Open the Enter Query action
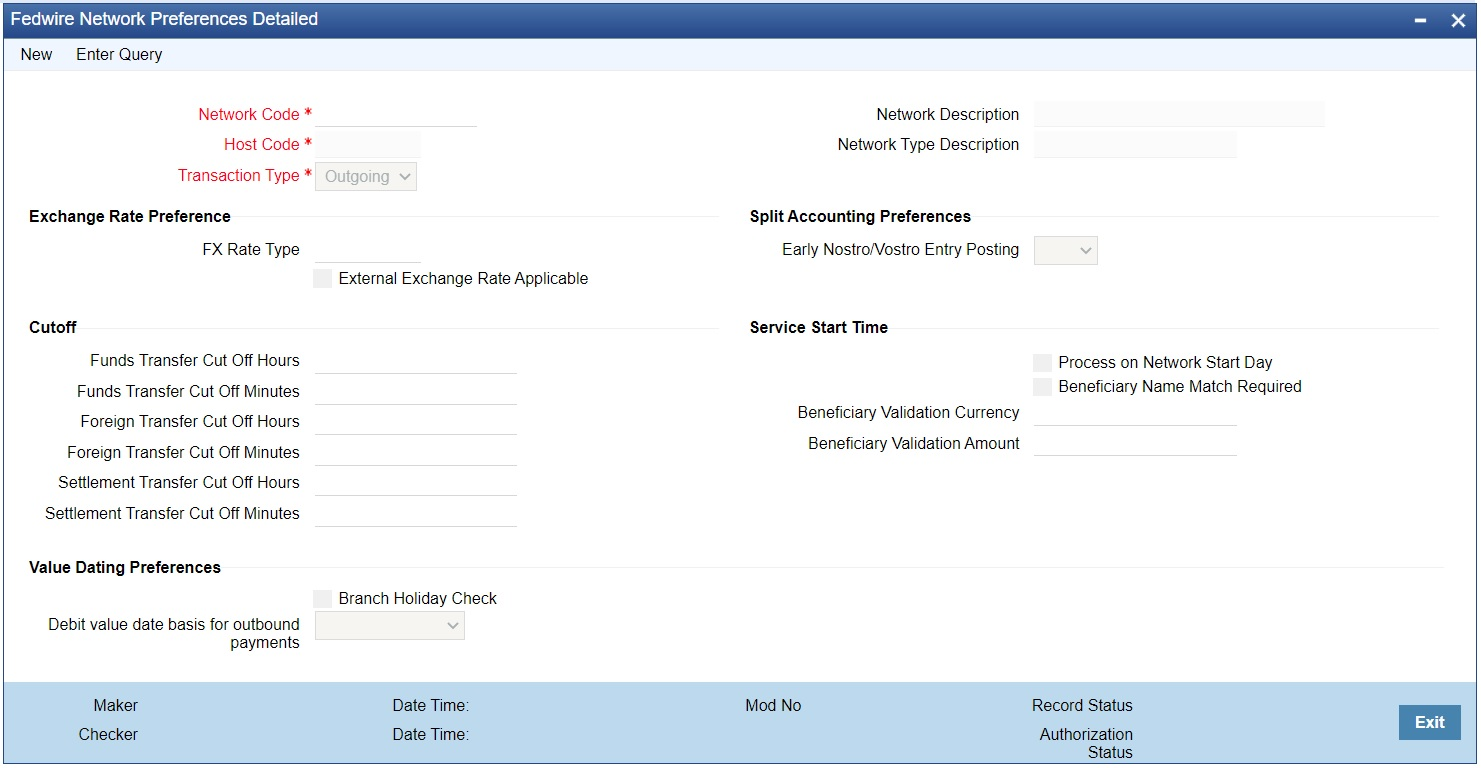1481x768 pixels. (119, 54)
